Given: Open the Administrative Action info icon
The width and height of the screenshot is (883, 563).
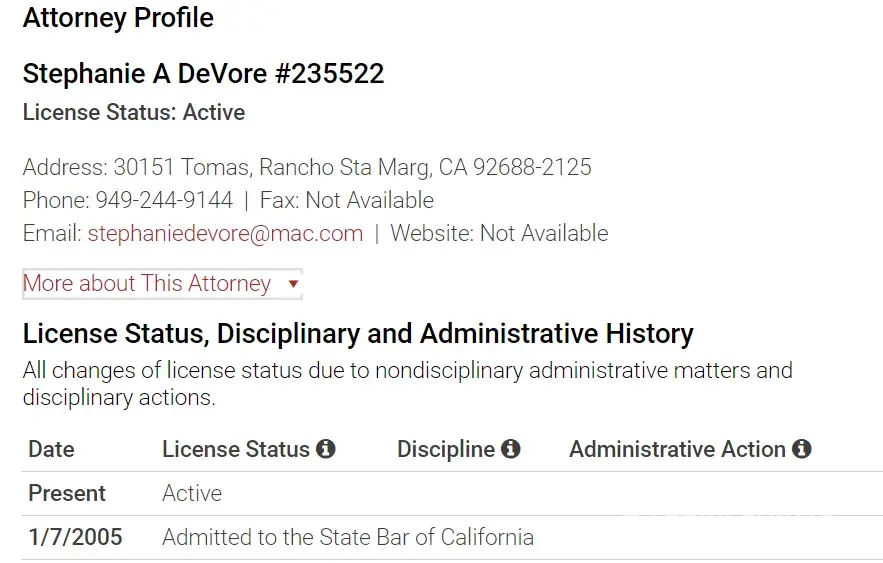Looking at the screenshot, I should (x=801, y=450).
